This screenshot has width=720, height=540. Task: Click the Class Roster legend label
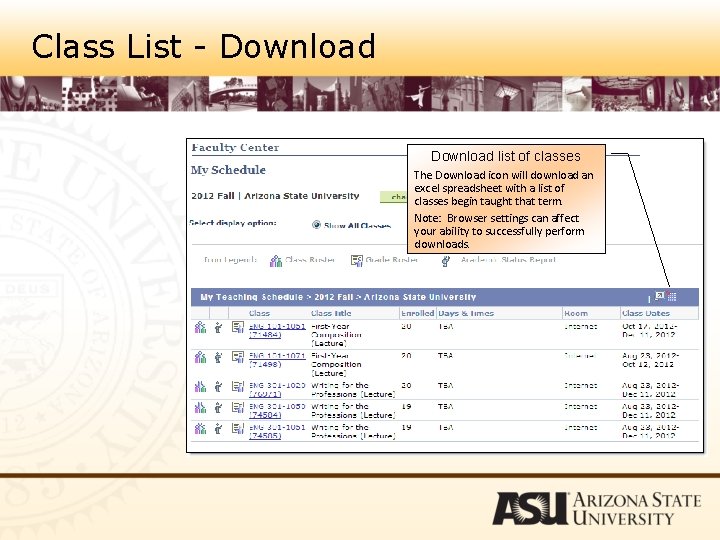click(309, 260)
